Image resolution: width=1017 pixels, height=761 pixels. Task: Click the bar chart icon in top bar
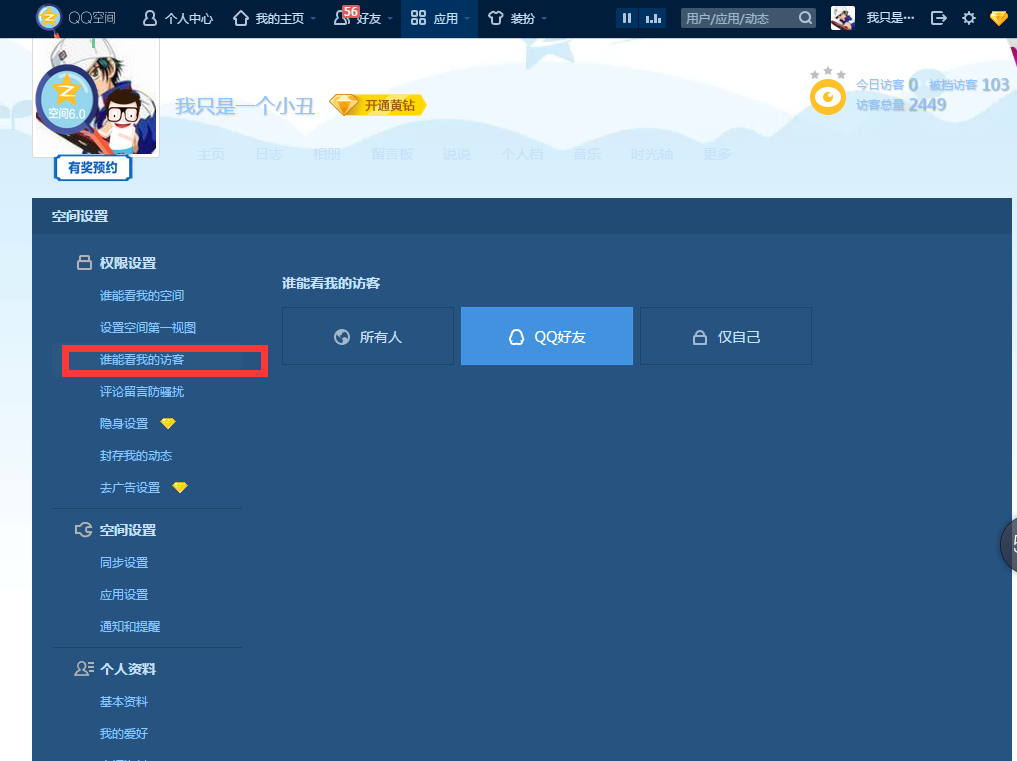point(653,18)
